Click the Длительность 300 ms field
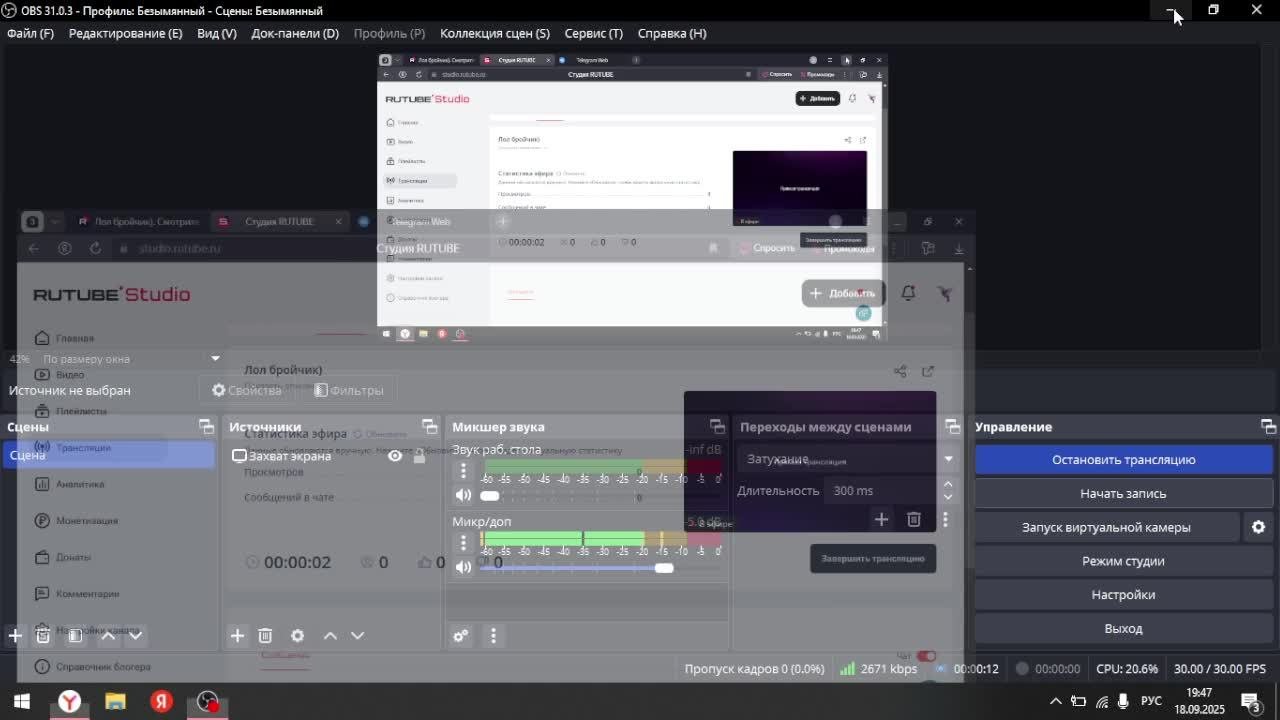The height and width of the screenshot is (720, 1280). point(882,491)
